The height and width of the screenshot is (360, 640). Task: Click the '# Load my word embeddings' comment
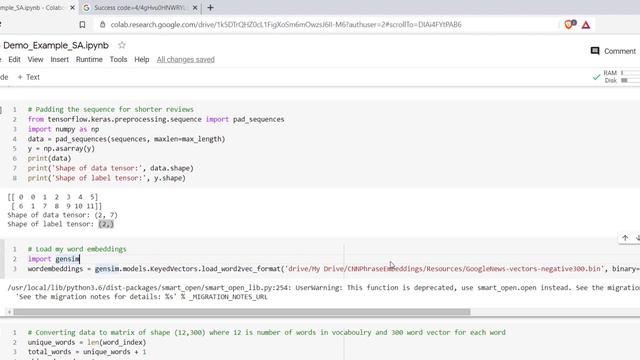click(x=77, y=249)
